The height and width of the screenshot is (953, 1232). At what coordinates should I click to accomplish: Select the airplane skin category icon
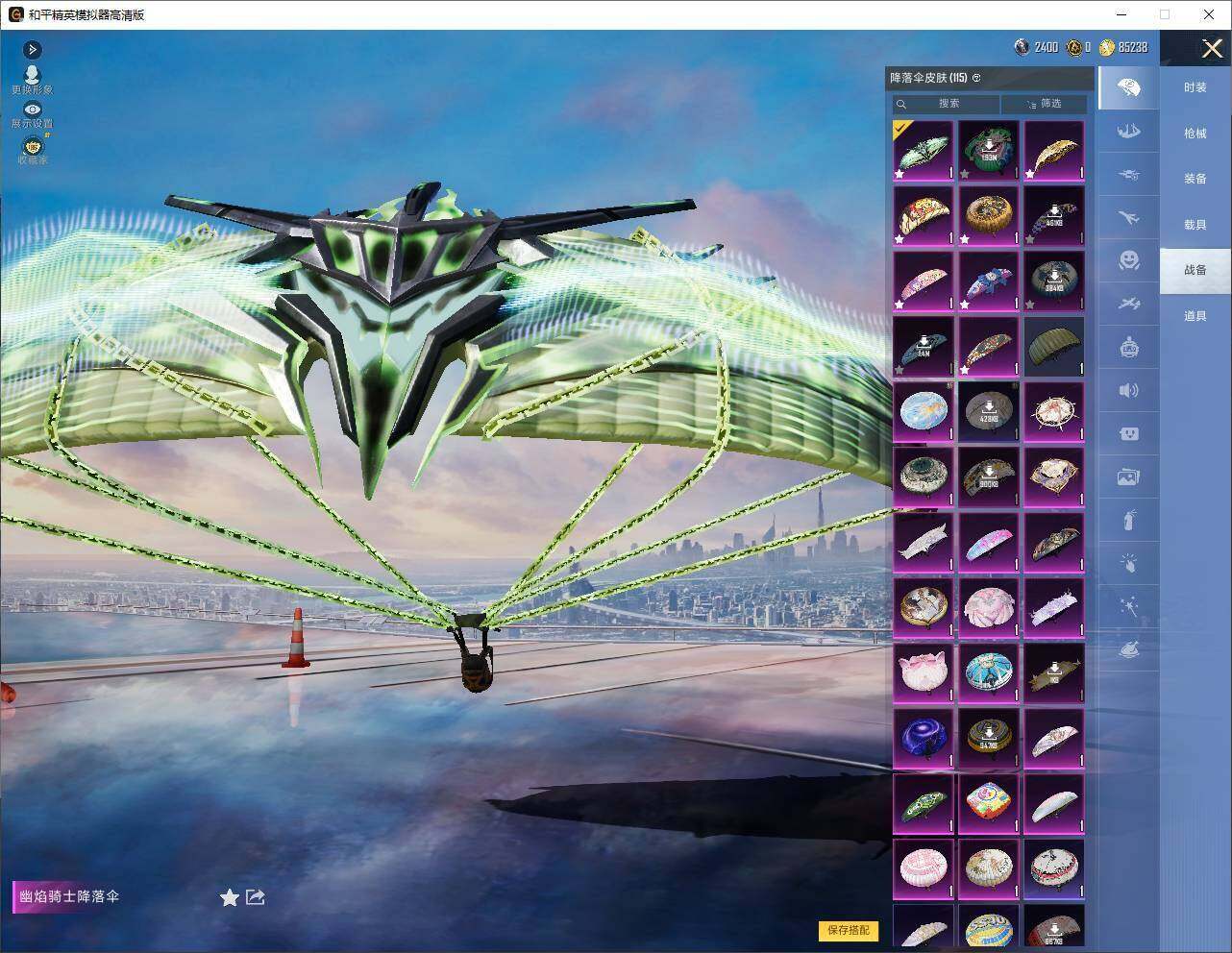tap(1128, 217)
